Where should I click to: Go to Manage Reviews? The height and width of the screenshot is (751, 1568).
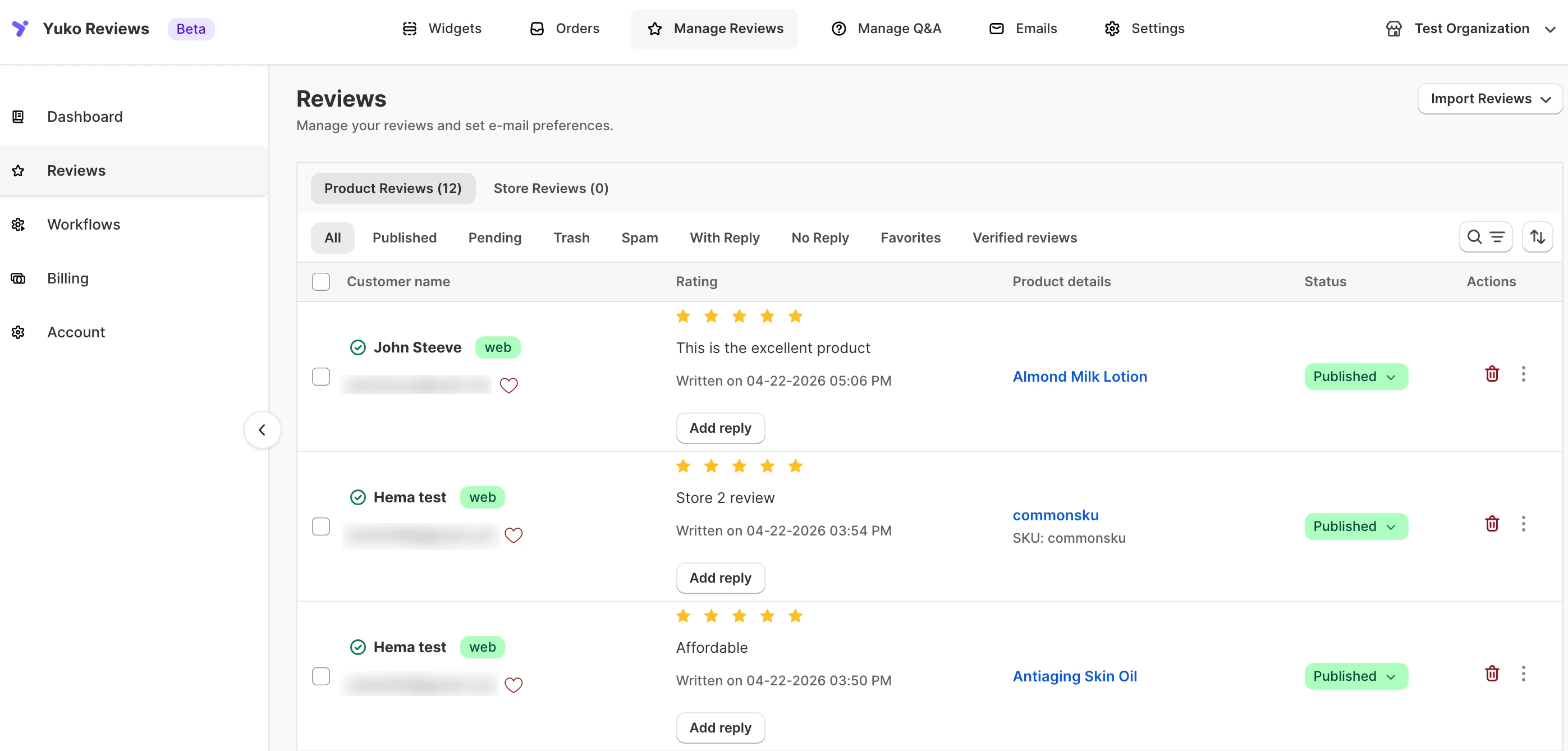pos(714,29)
